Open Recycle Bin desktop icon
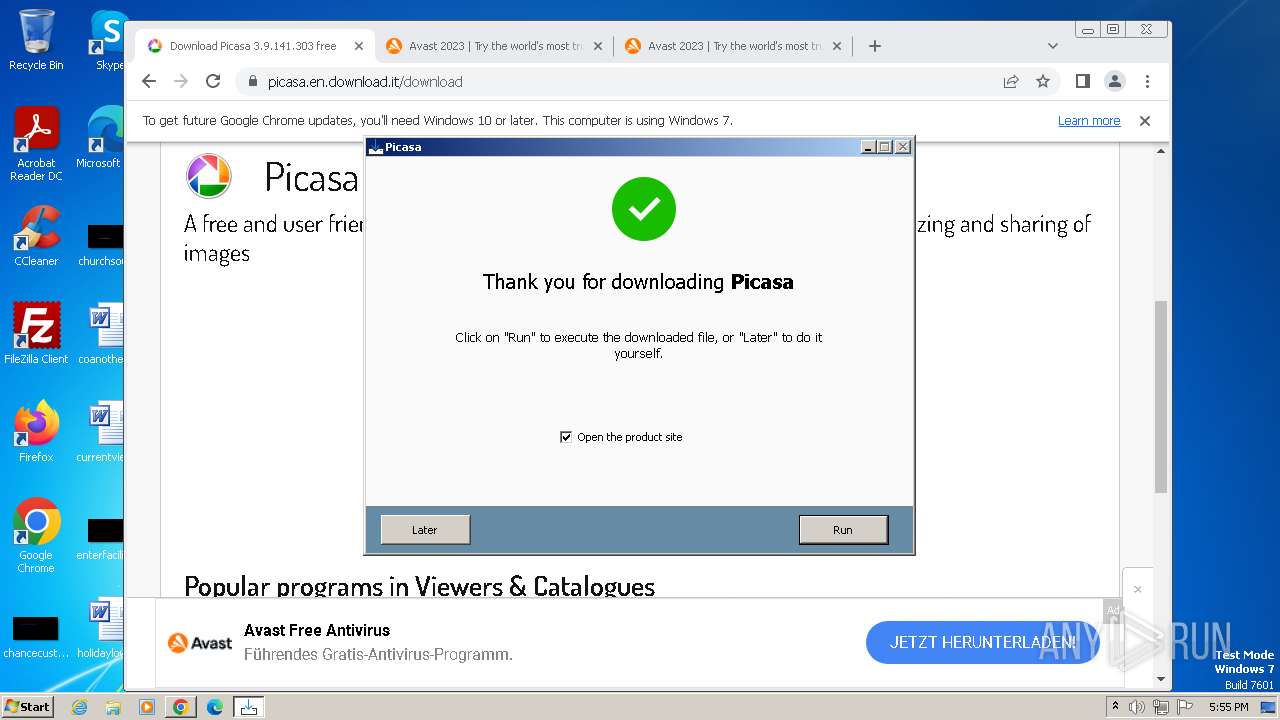1280x720 pixels. (36, 40)
